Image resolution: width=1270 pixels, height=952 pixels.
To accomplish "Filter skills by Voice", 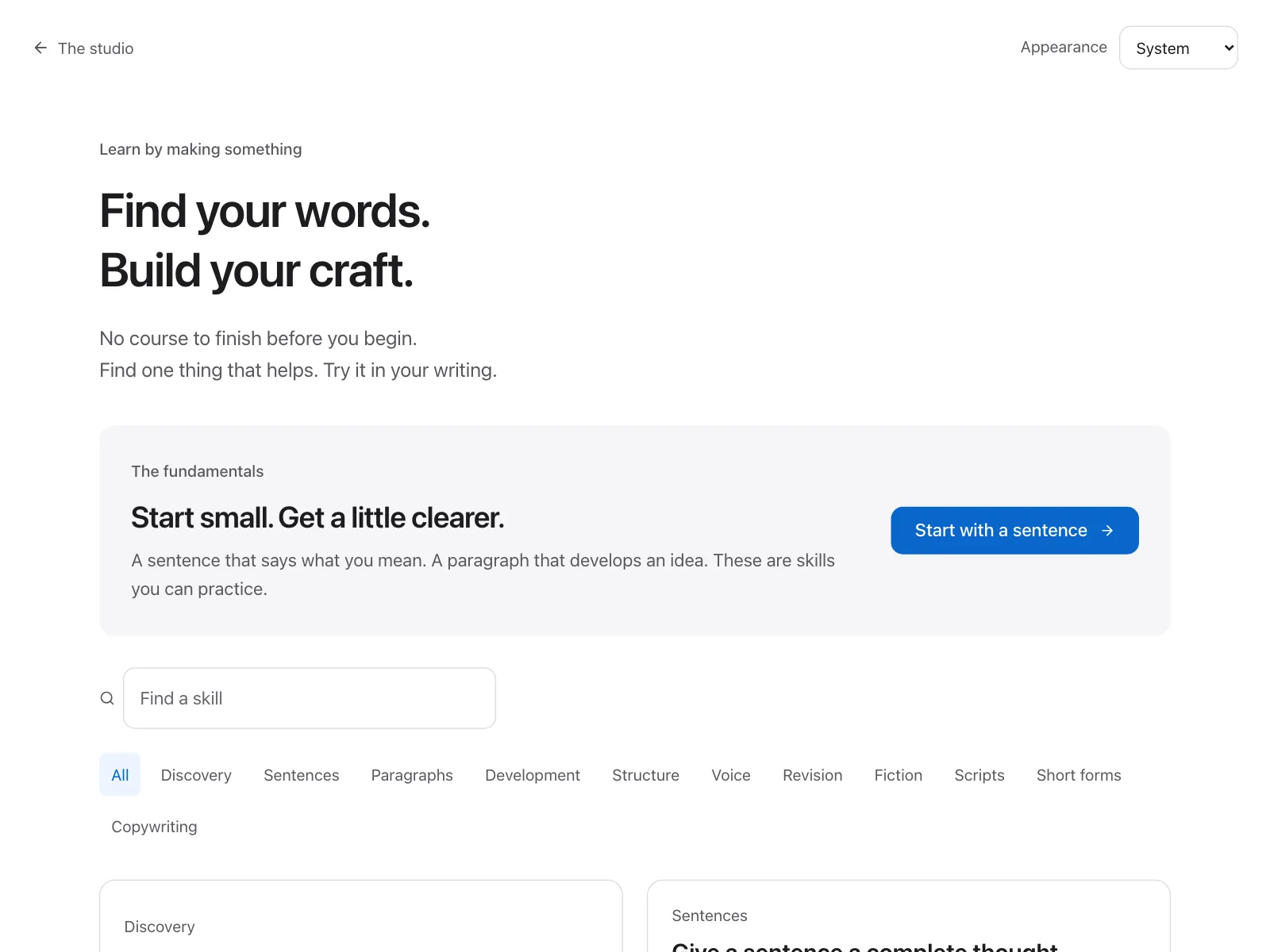I will pyautogui.click(x=731, y=775).
